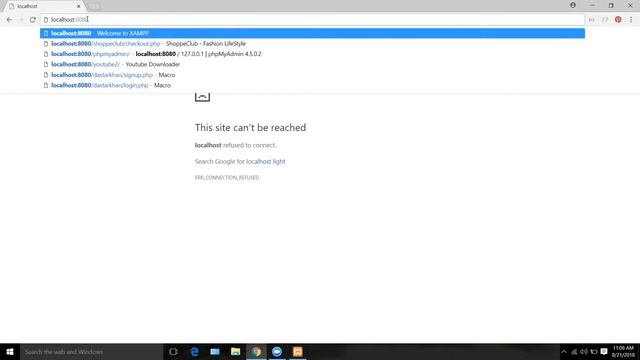The width and height of the screenshot is (640, 360).
Task: Click the ERR_CONNECTION_REFUSED error code text
Action: coord(227,178)
